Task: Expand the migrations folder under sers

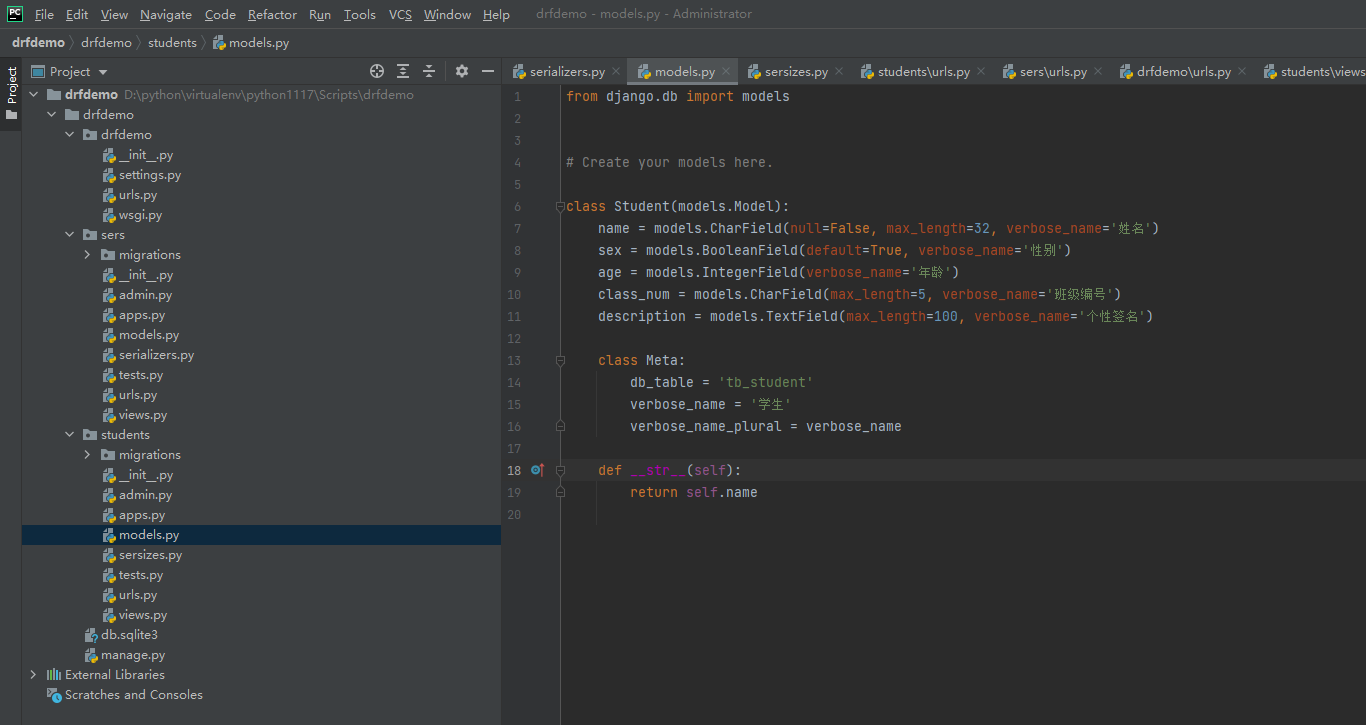Action: pos(88,255)
